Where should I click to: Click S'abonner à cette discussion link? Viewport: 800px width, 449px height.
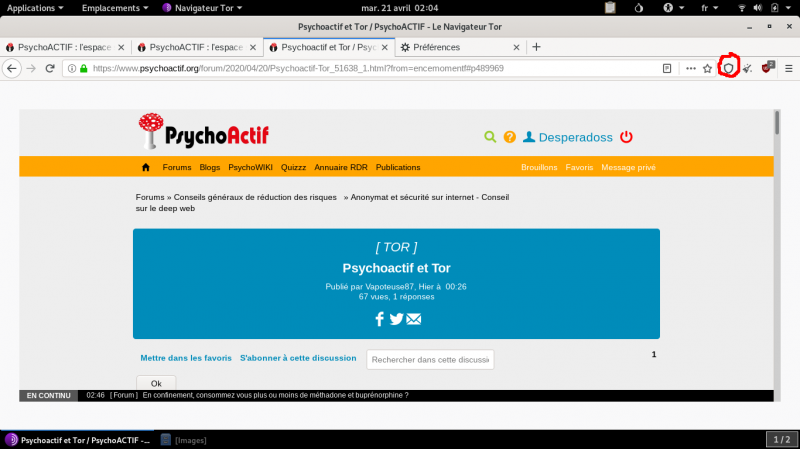click(x=297, y=357)
